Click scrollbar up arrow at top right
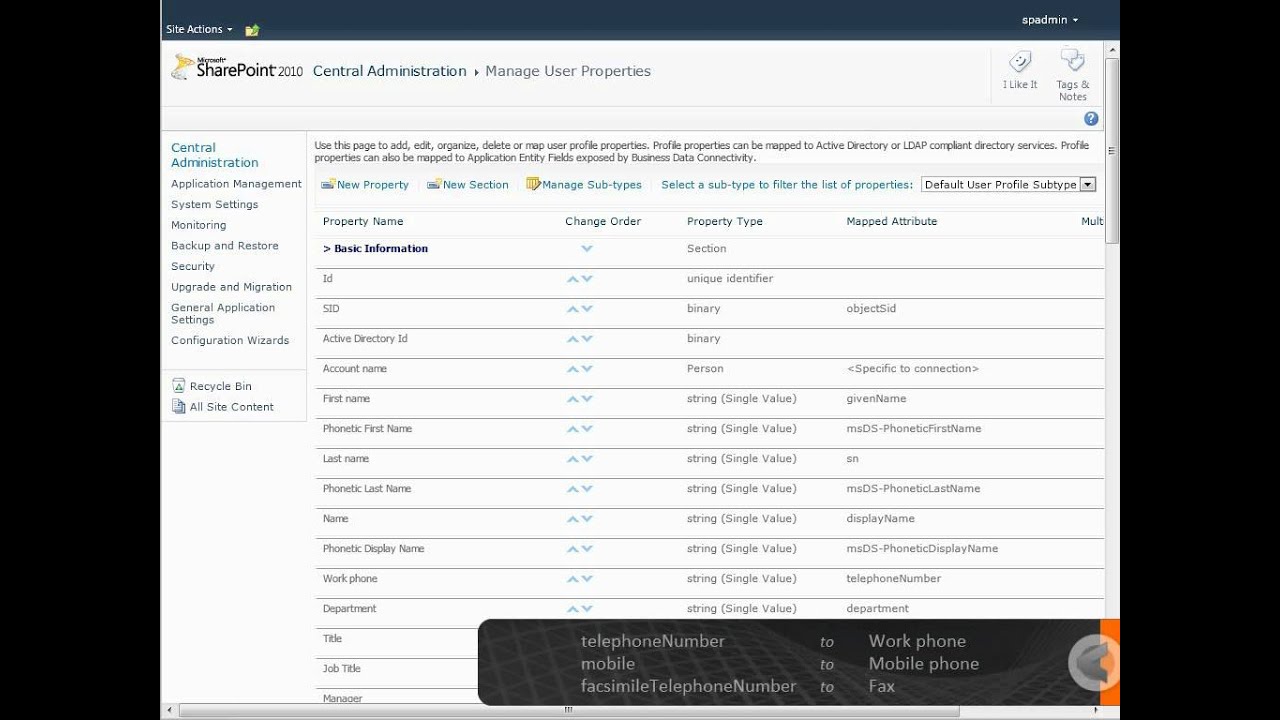Viewport: 1280px width, 720px height. coord(1112,49)
